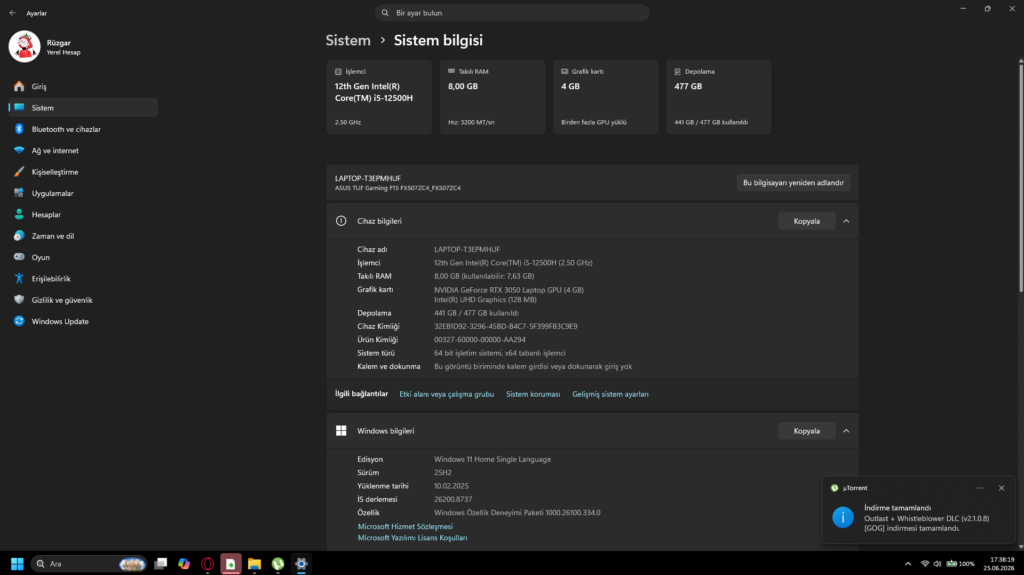Open µTorrent notification more options menu

(980, 488)
